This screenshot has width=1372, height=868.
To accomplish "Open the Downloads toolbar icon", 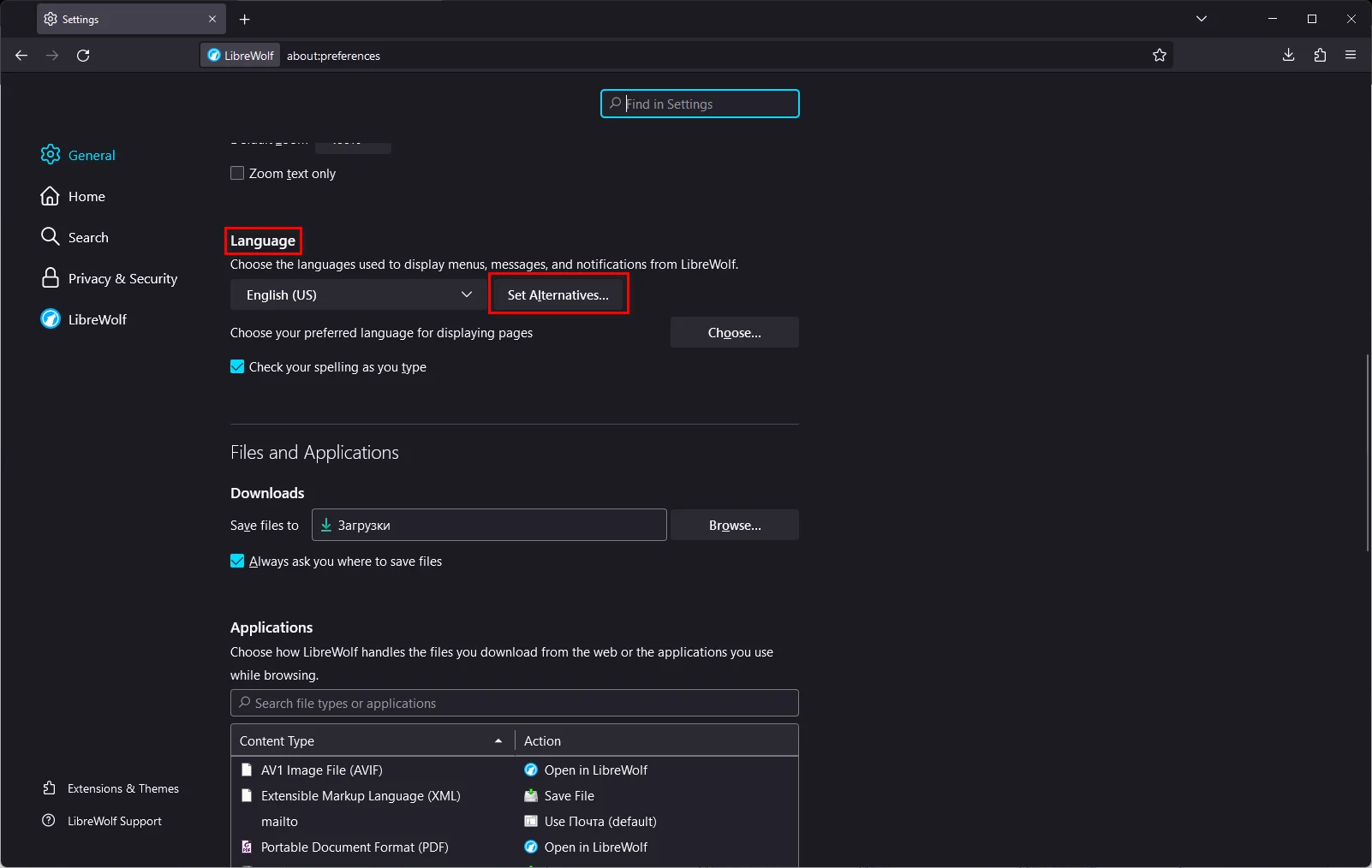I will 1288,56.
